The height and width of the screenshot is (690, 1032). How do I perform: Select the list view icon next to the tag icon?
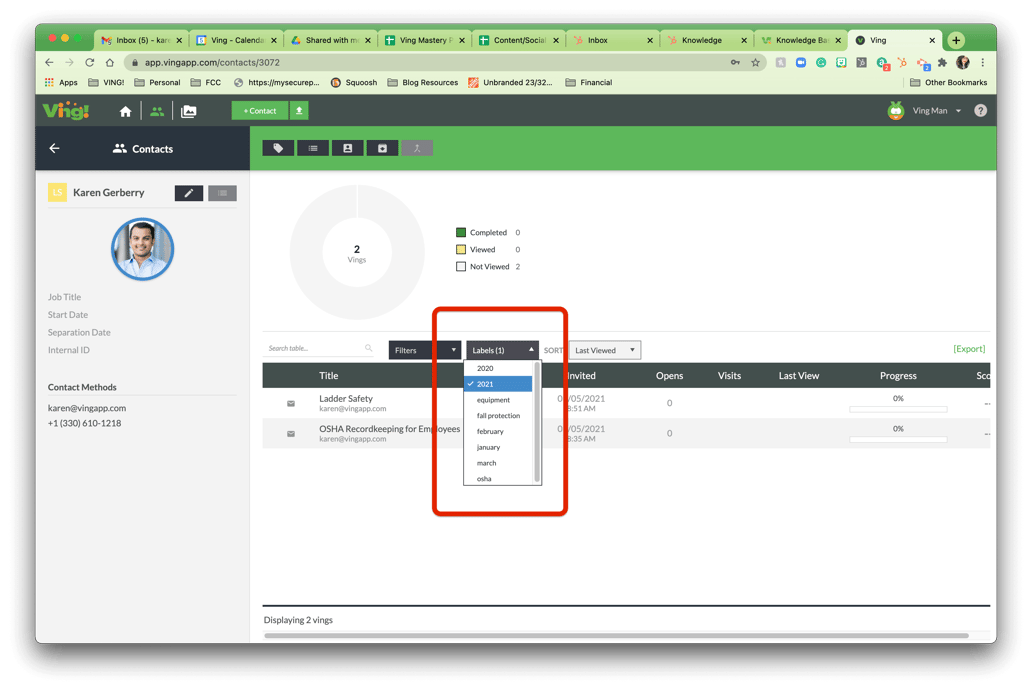point(312,147)
